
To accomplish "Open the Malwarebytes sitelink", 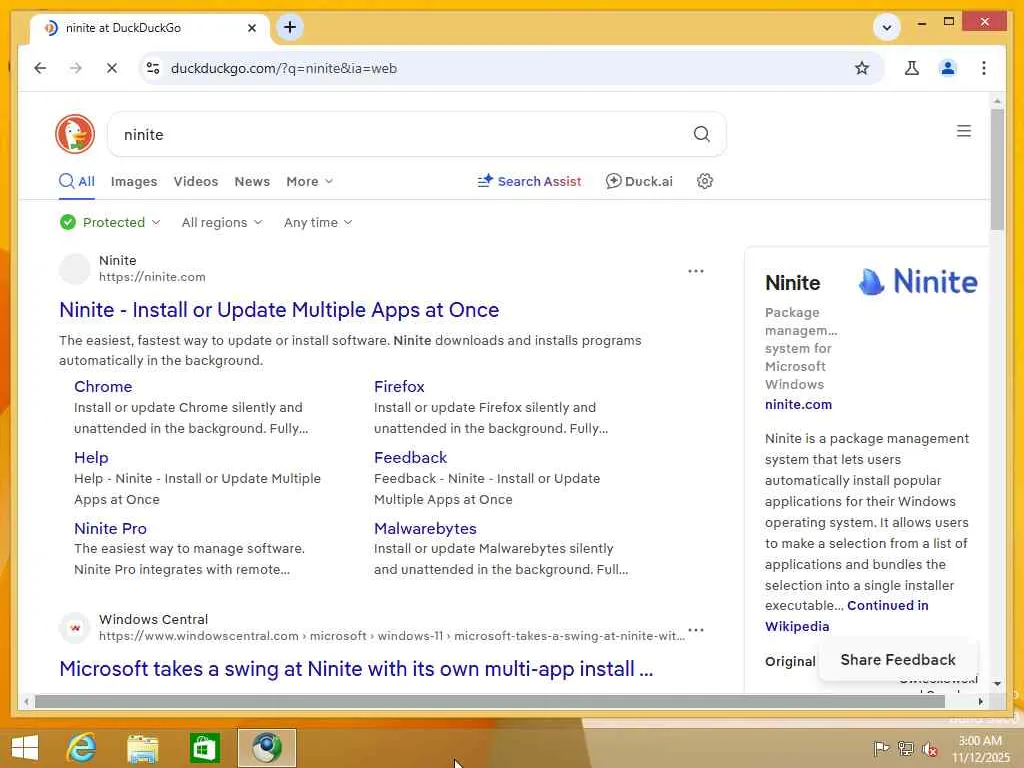I will 425,528.
